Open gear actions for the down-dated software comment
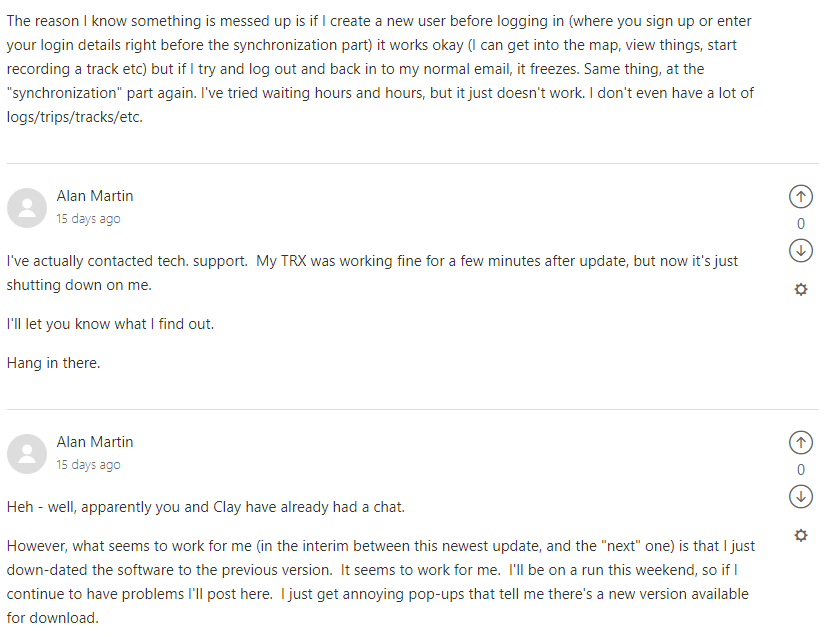Screen dimensions: 825x637 click(x=800, y=535)
